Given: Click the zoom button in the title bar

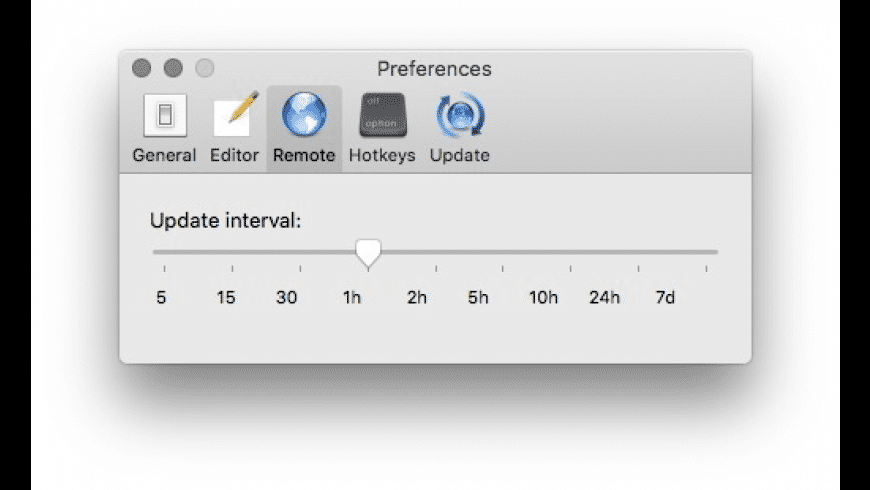Looking at the screenshot, I should pyautogui.click(x=204, y=69).
